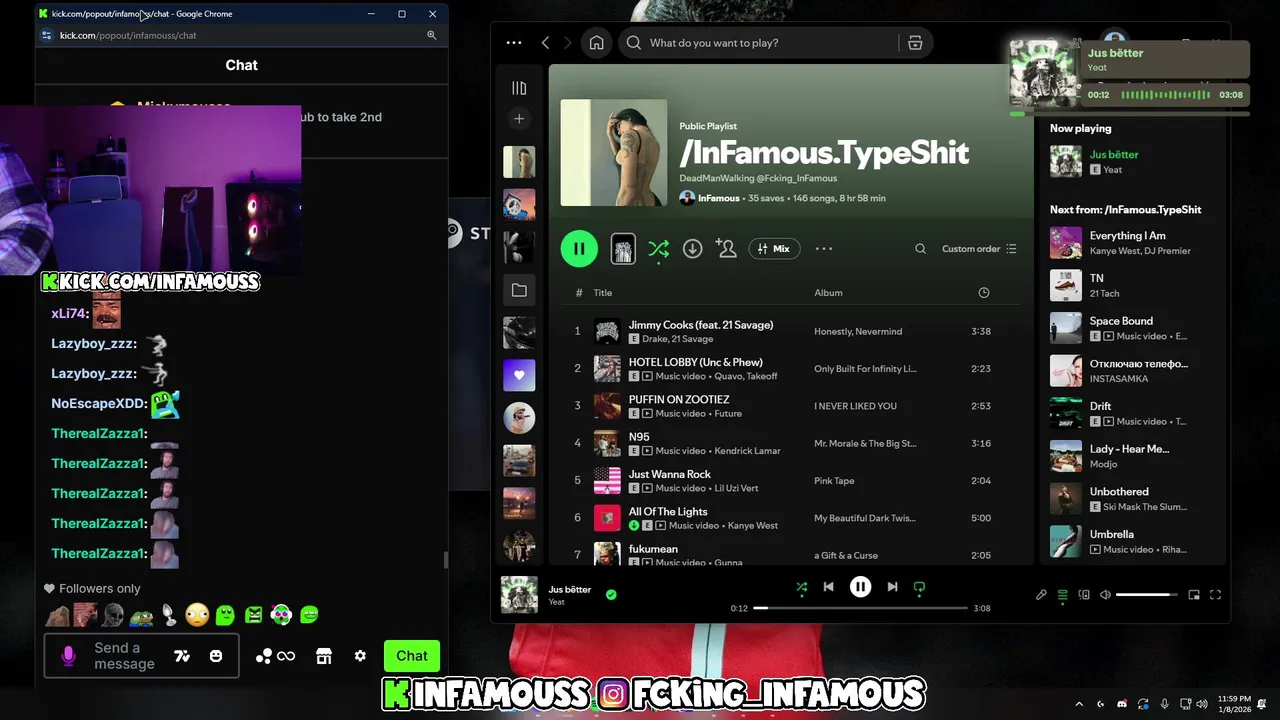The height and width of the screenshot is (720, 1280).
Task: Toggle repeat in the player bar
Action: [919, 587]
